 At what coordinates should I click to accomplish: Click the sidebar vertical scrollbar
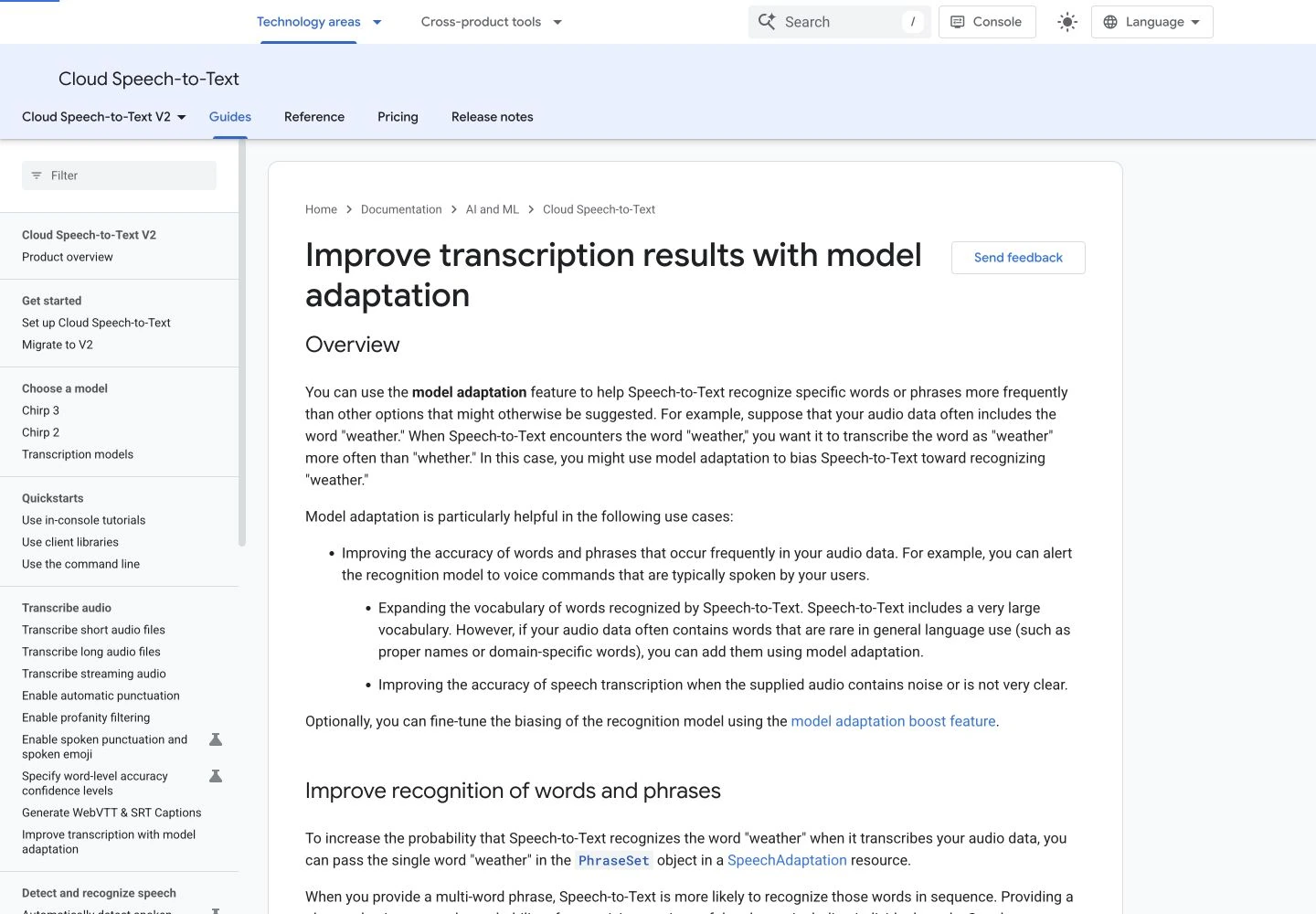click(x=242, y=343)
